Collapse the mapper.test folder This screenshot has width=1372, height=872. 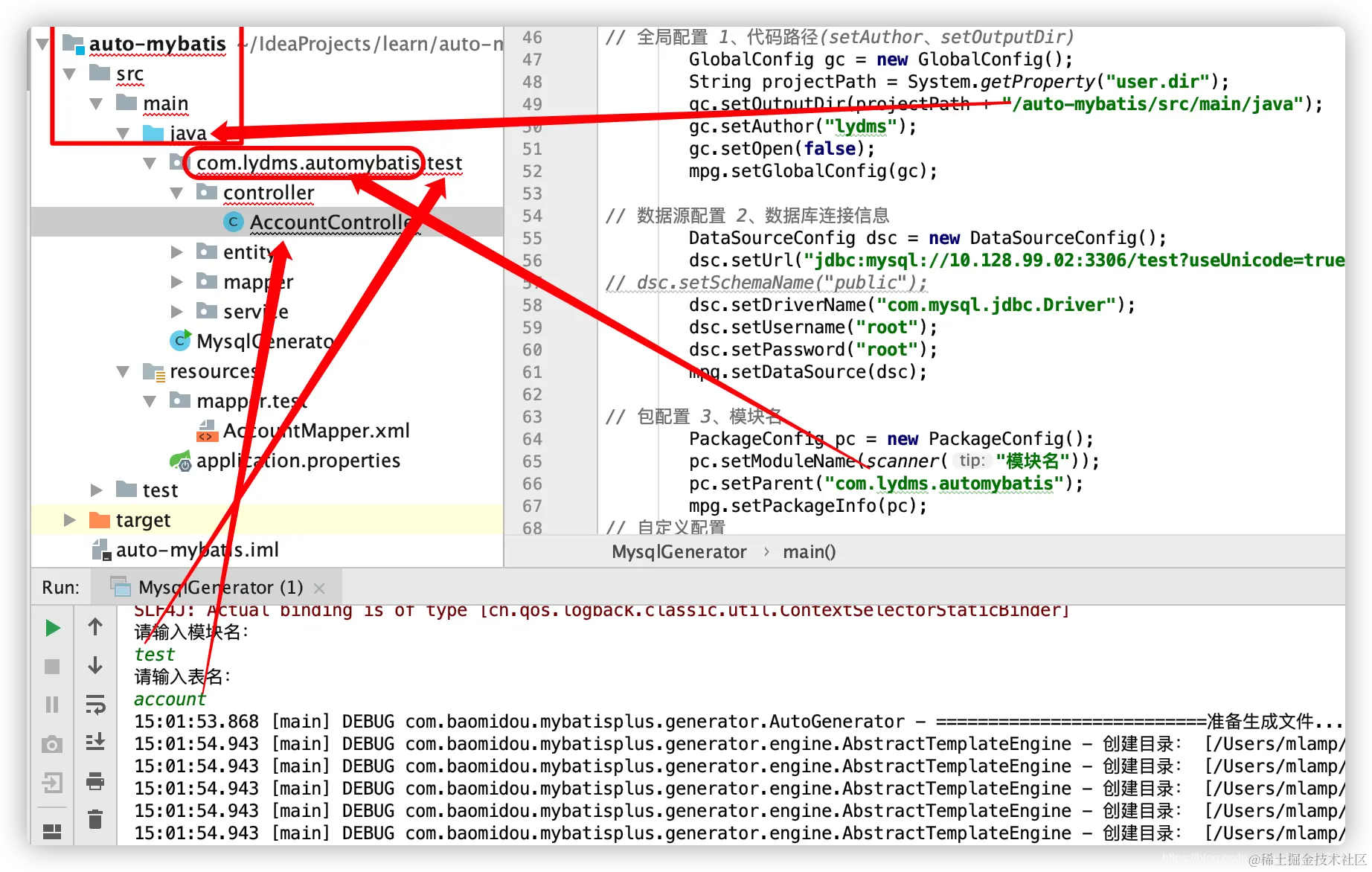(150, 401)
